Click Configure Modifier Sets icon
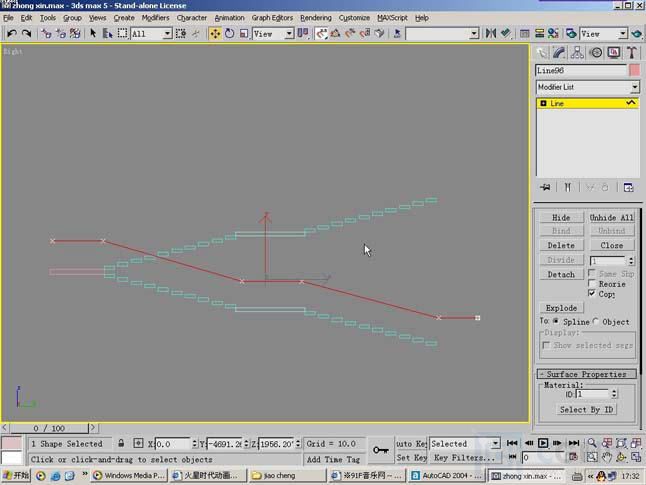Screen dimensions: 646x485 [629, 187]
